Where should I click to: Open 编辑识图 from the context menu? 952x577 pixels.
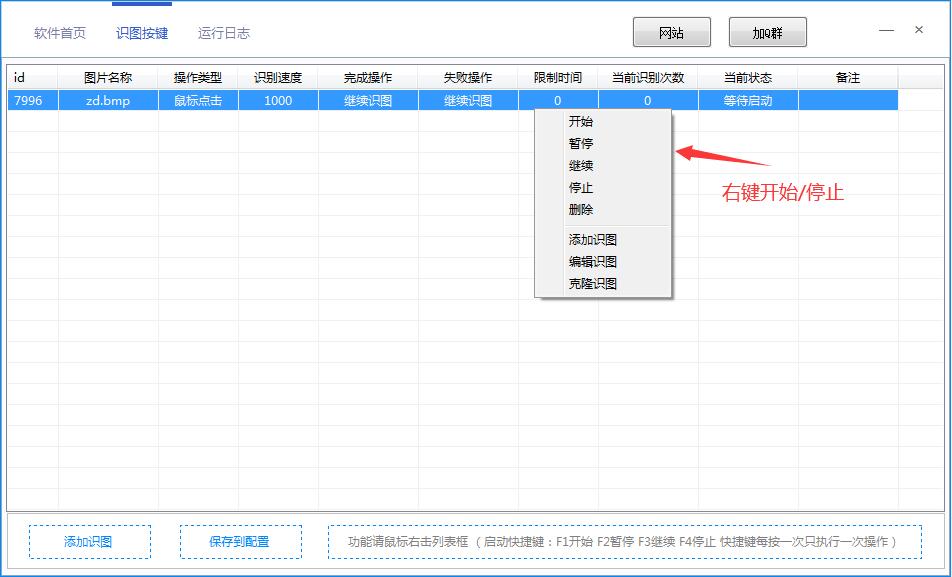593,262
